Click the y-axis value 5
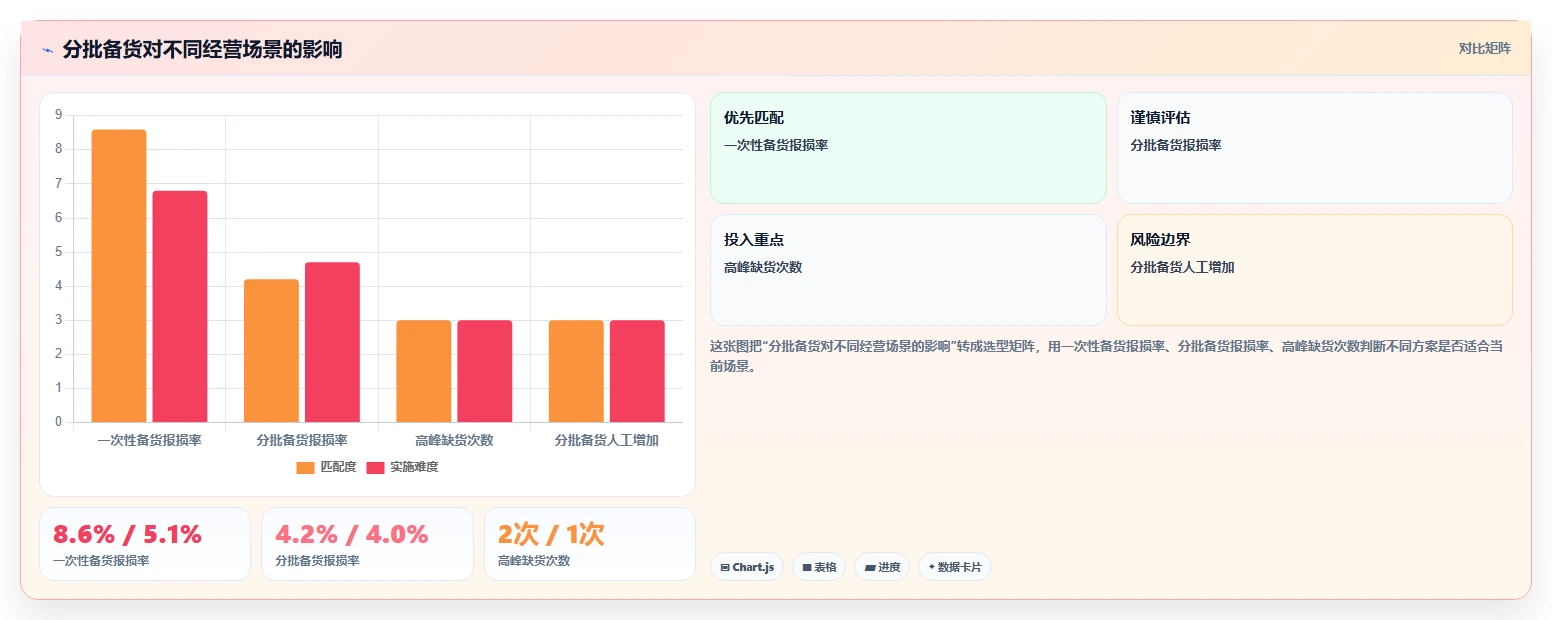 (58, 252)
